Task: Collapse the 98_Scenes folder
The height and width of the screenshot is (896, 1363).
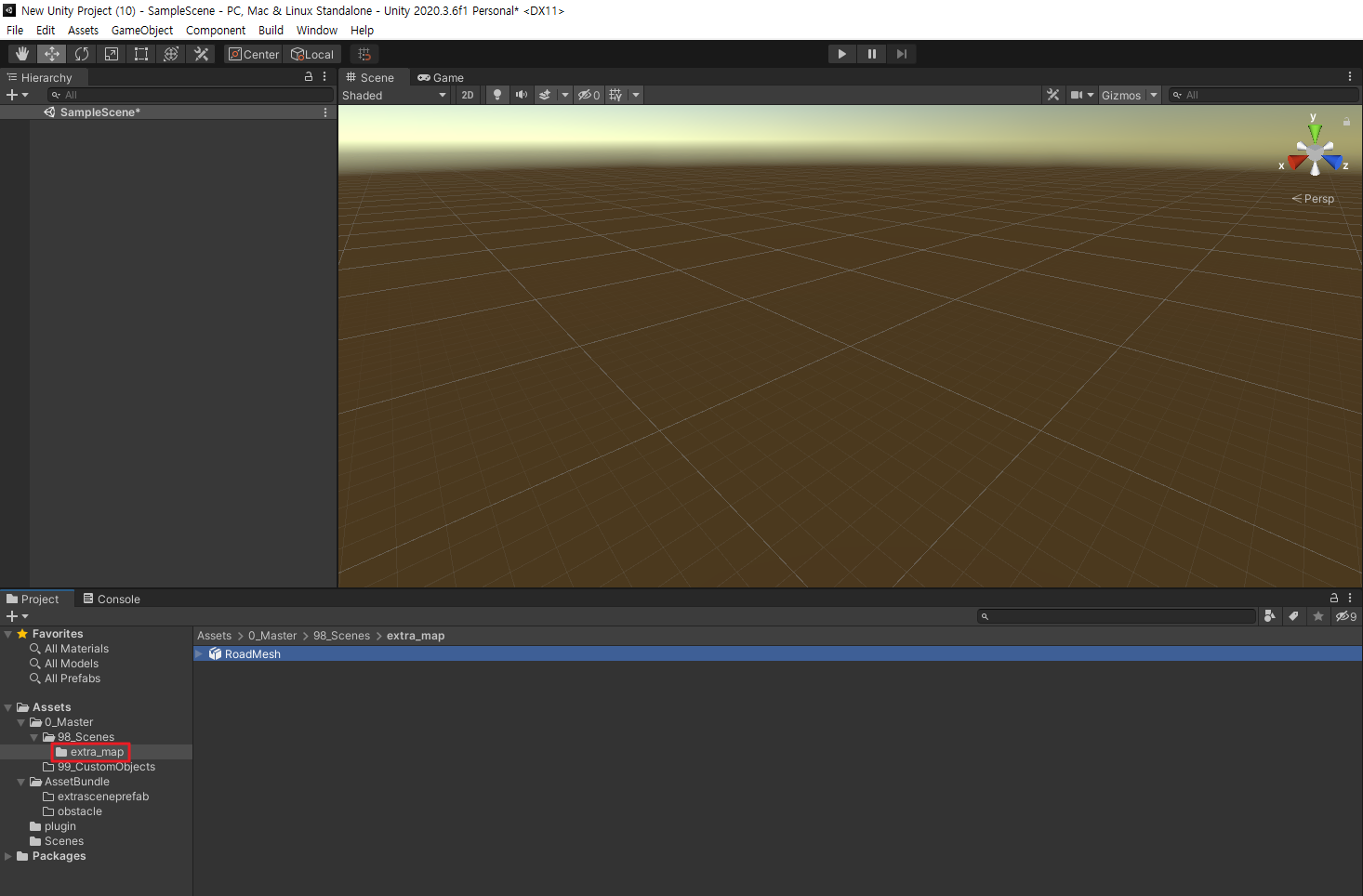Action: 34,737
